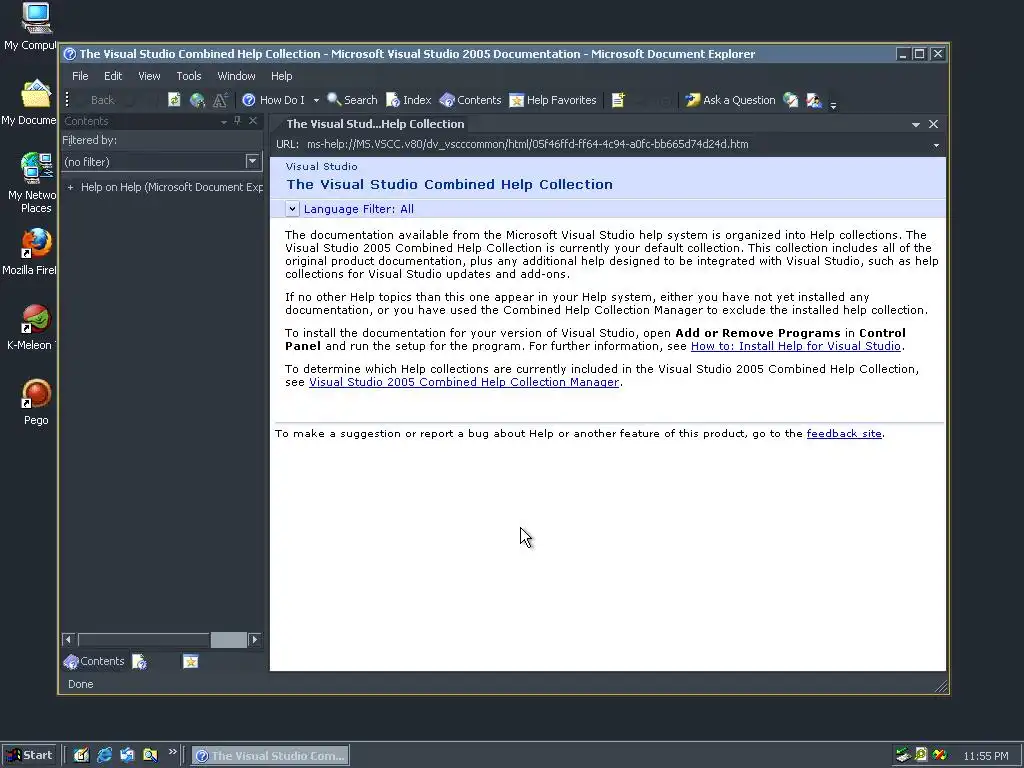The width and height of the screenshot is (1024, 768).
Task: Switch to Index tab icon at panel bottom
Action: (140, 662)
